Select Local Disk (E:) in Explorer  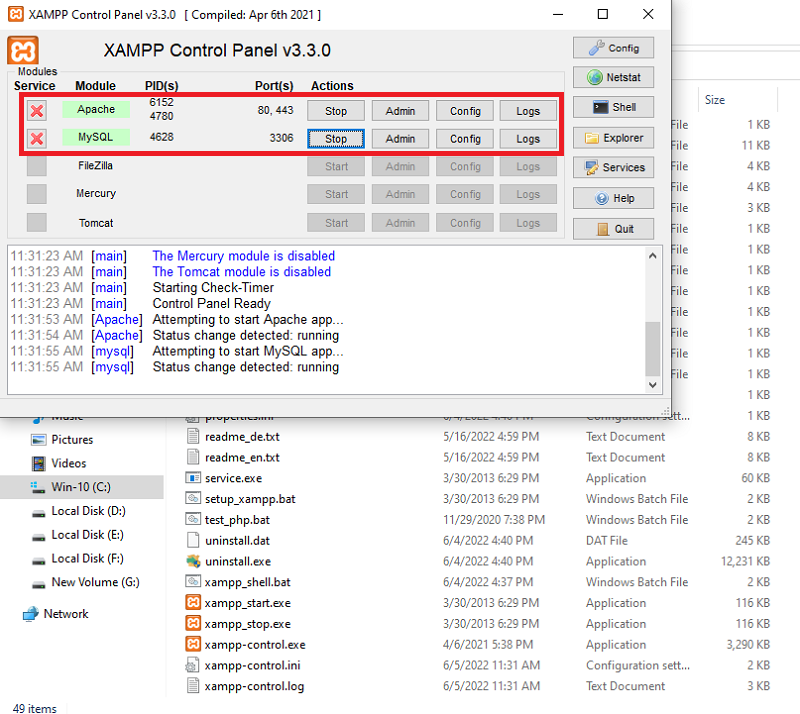click(87, 535)
